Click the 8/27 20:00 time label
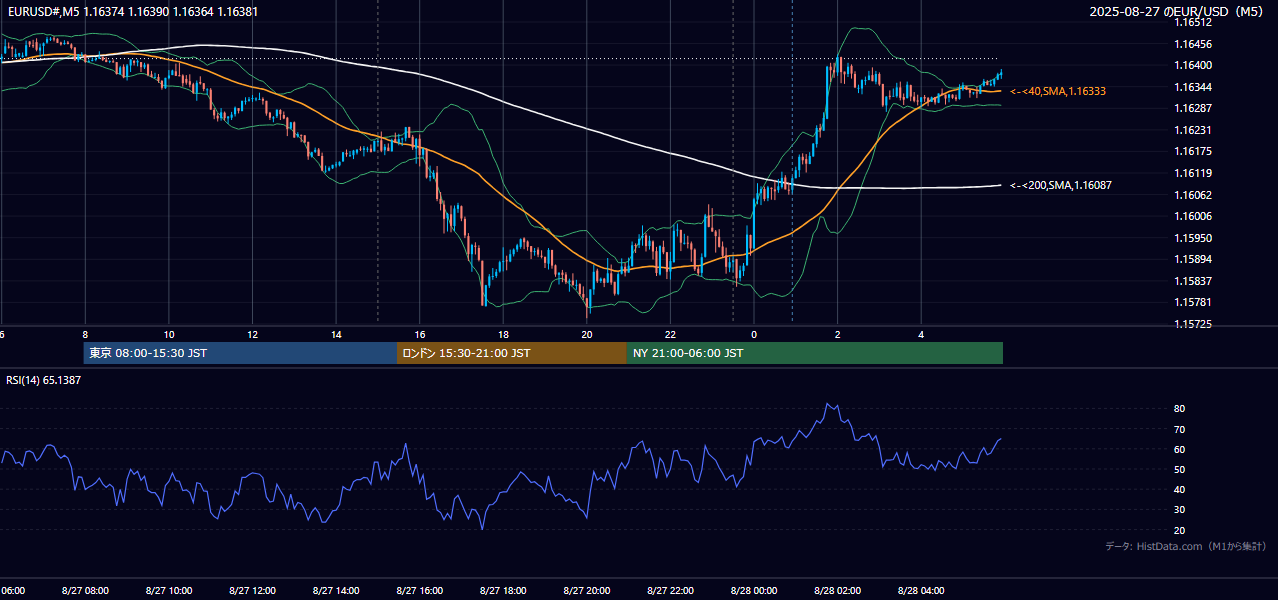Screen dimensions: 1278x600 pos(587,590)
